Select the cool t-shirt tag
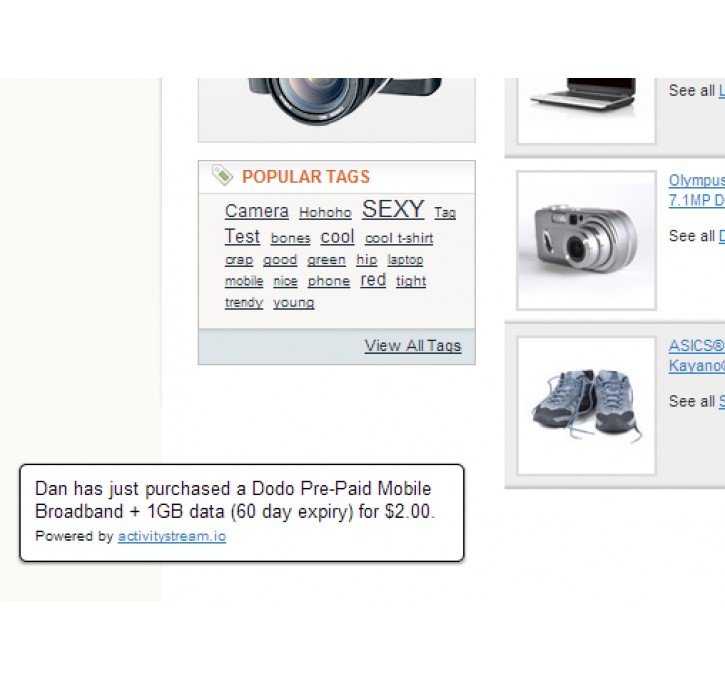This screenshot has width=725, height=680. coord(399,239)
